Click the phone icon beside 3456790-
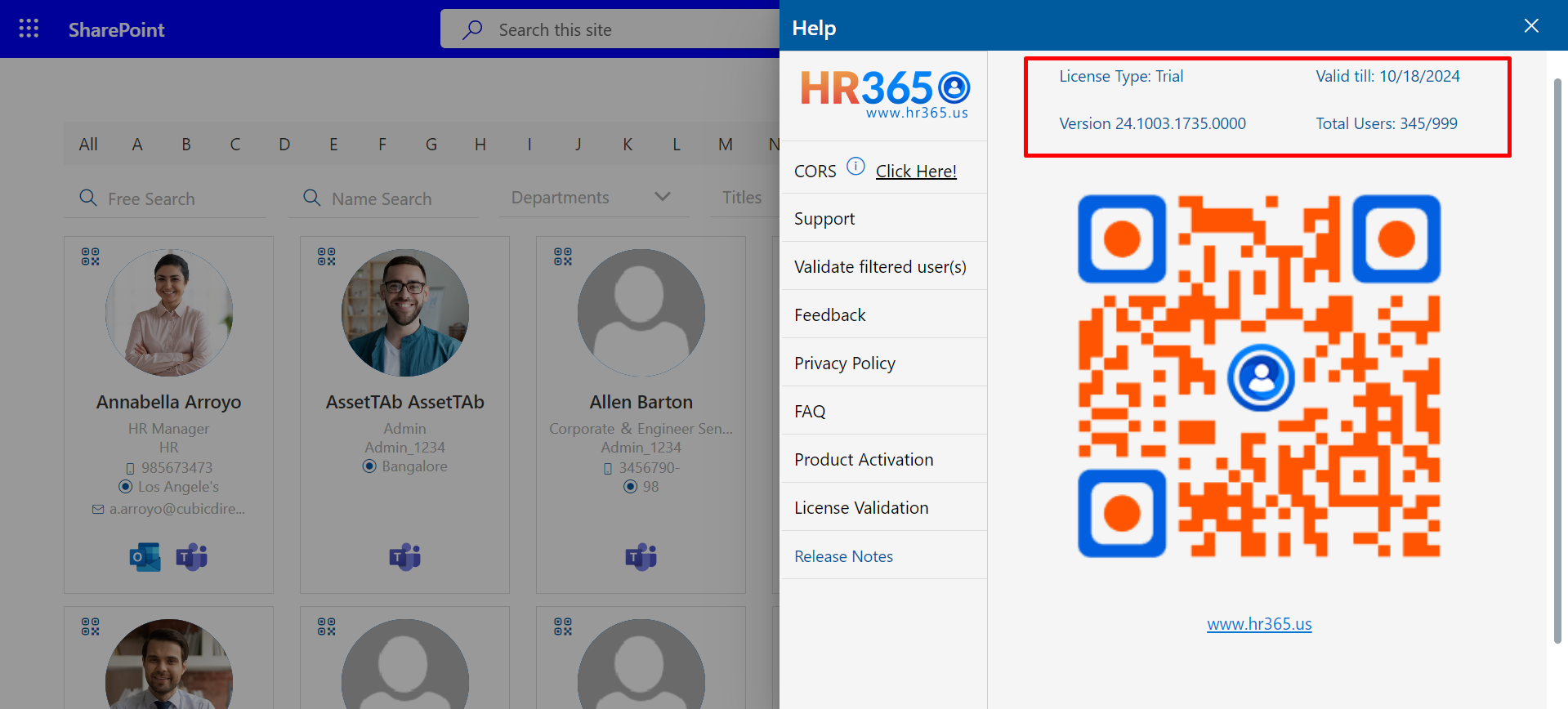Viewport: 1568px width, 709px height. click(607, 469)
